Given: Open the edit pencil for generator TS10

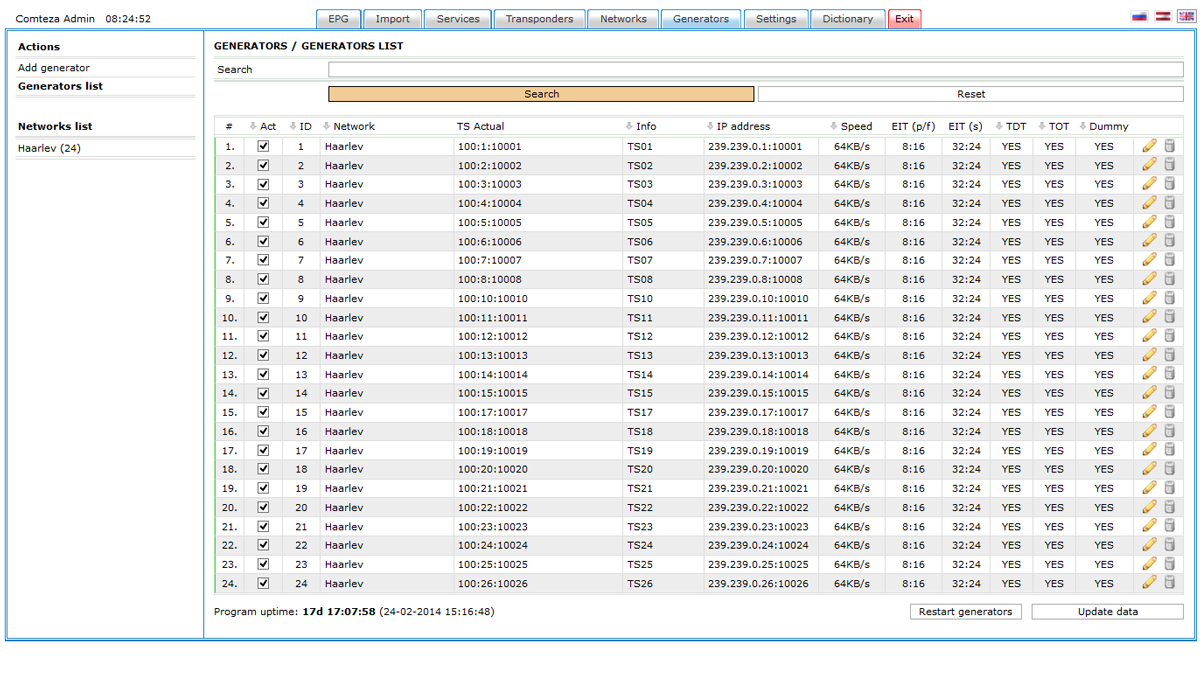Looking at the screenshot, I should coord(1148,298).
